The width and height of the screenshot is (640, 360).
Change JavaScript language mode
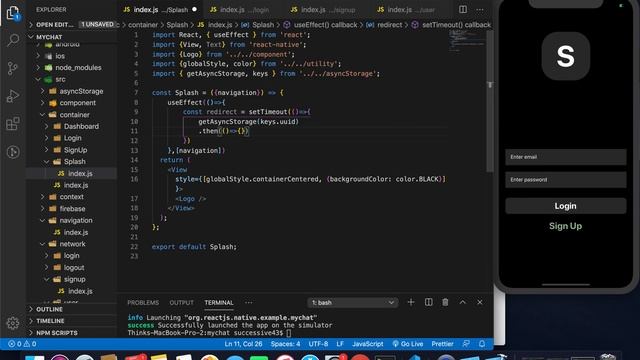(367, 344)
